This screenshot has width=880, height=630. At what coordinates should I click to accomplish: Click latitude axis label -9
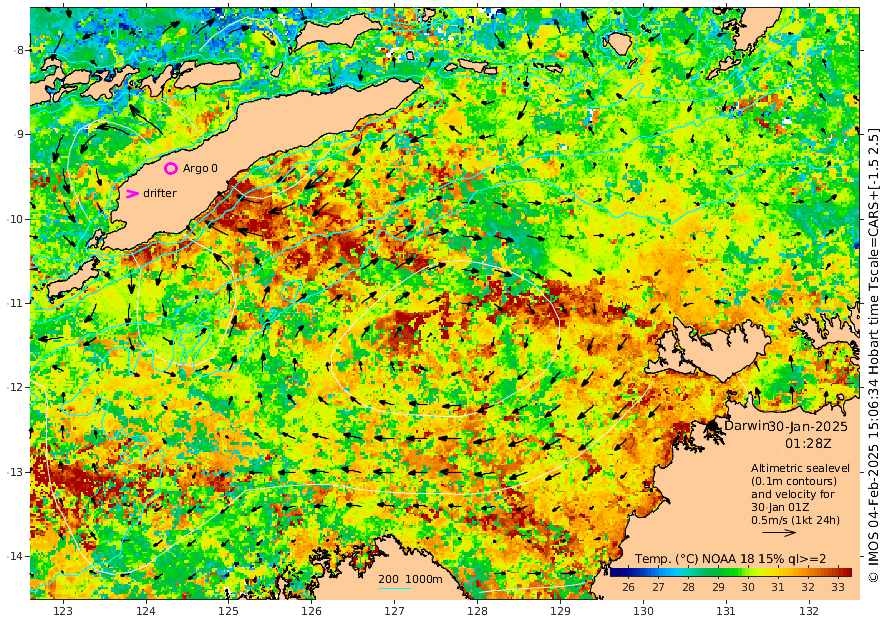click(x=19, y=134)
